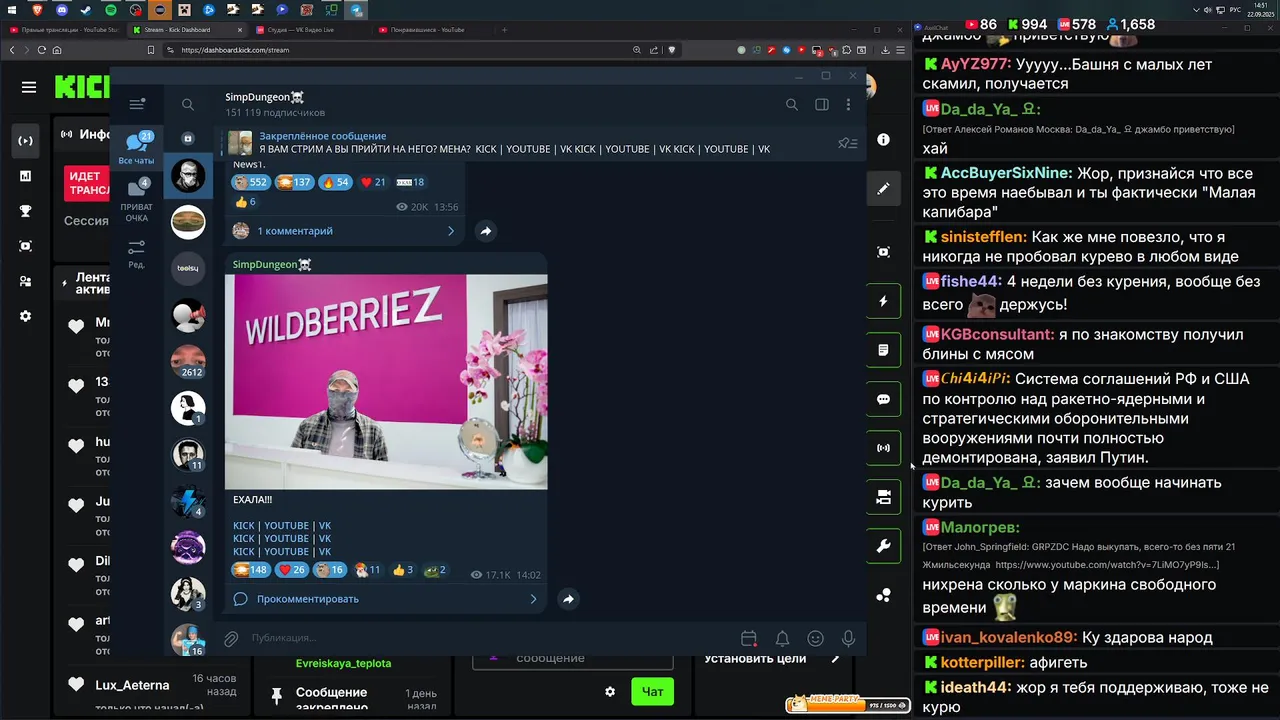The width and height of the screenshot is (1280, 720).
Task: Open the lightning avatar chat
Action: pos(188,501)
